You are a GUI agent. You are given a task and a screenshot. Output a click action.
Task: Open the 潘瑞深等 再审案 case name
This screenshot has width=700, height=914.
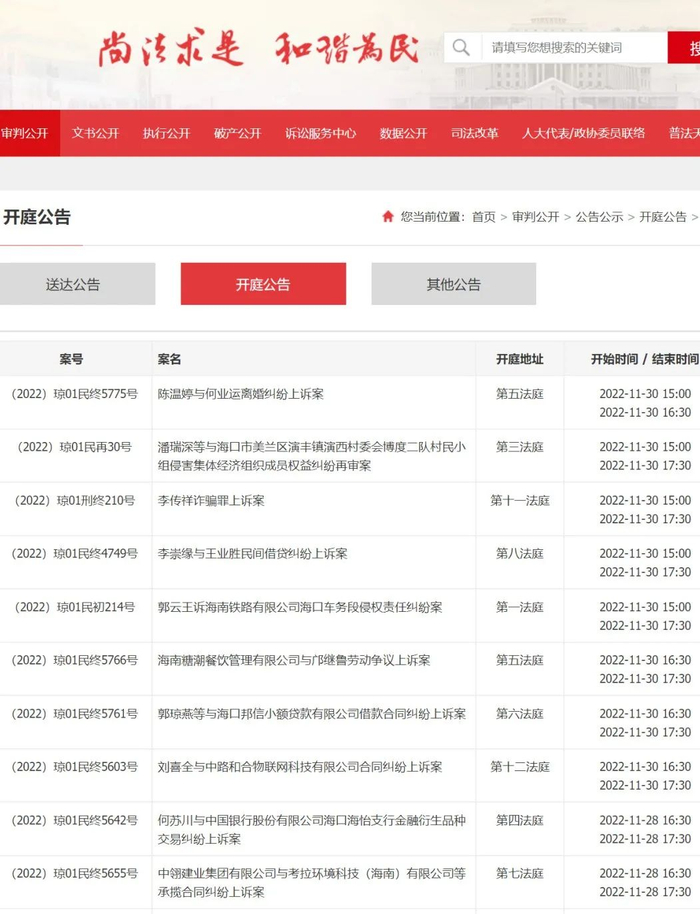tap(312, 456)
